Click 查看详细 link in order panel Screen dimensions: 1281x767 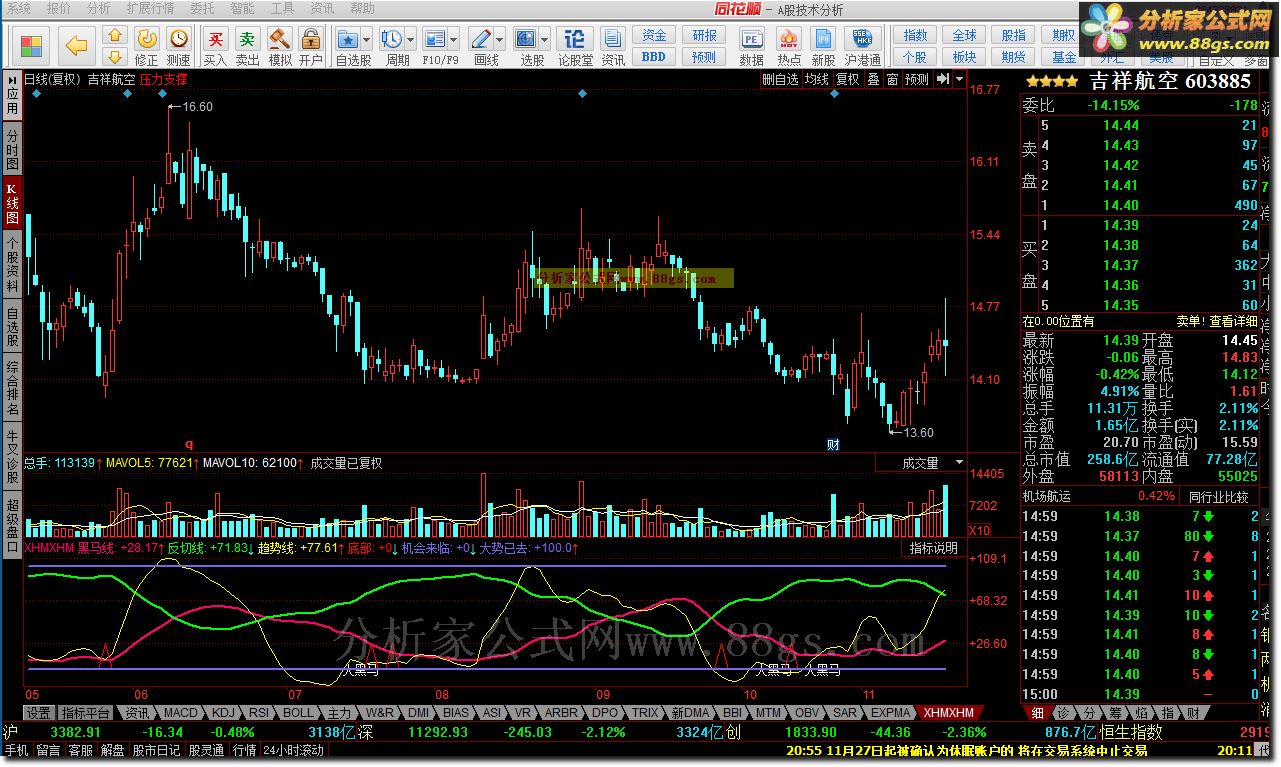(x=1233, y=321)
